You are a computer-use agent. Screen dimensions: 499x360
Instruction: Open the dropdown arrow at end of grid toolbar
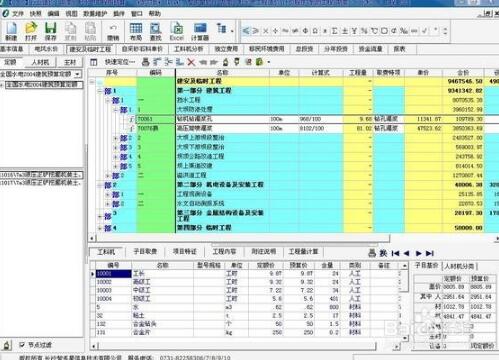coord(269,62)
